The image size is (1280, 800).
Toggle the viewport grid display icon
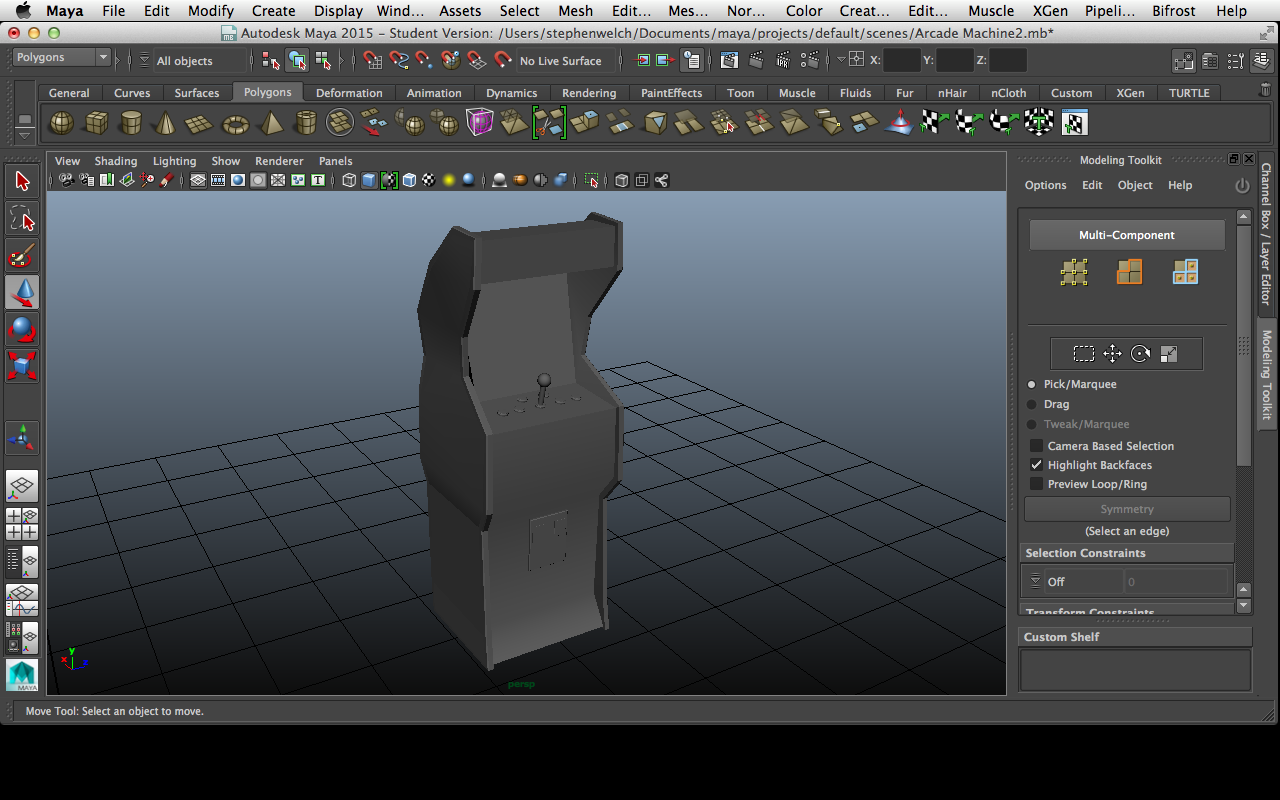click(198, 181)
